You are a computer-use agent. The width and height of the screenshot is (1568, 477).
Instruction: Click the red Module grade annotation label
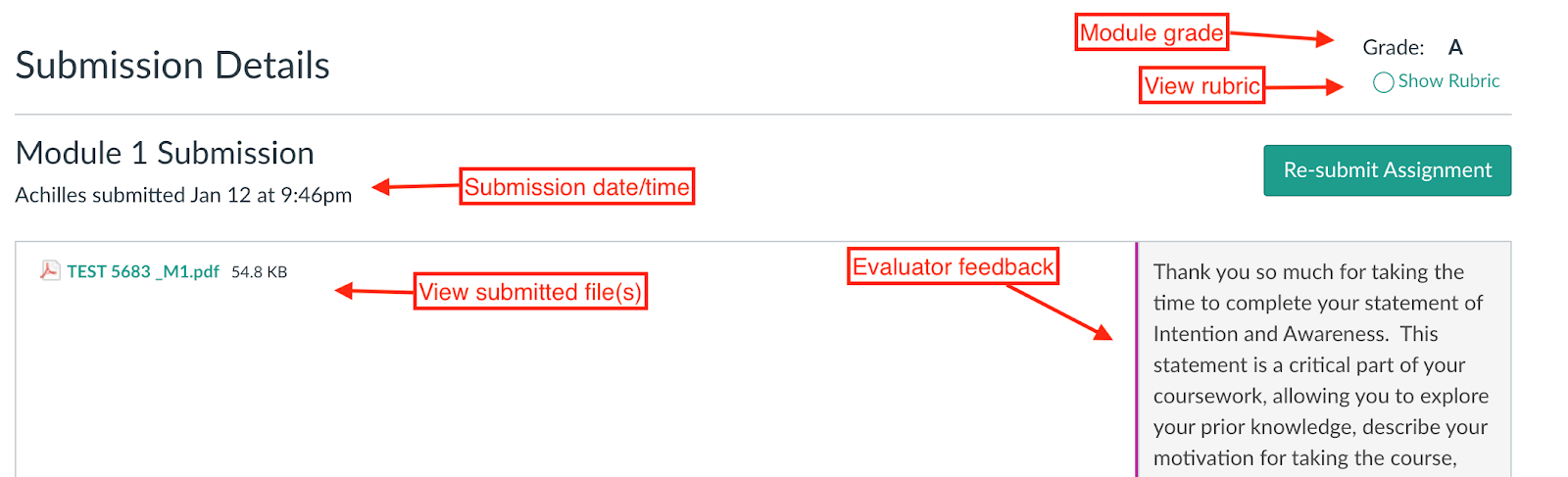pyautogui.click(x=1151, y=33)
